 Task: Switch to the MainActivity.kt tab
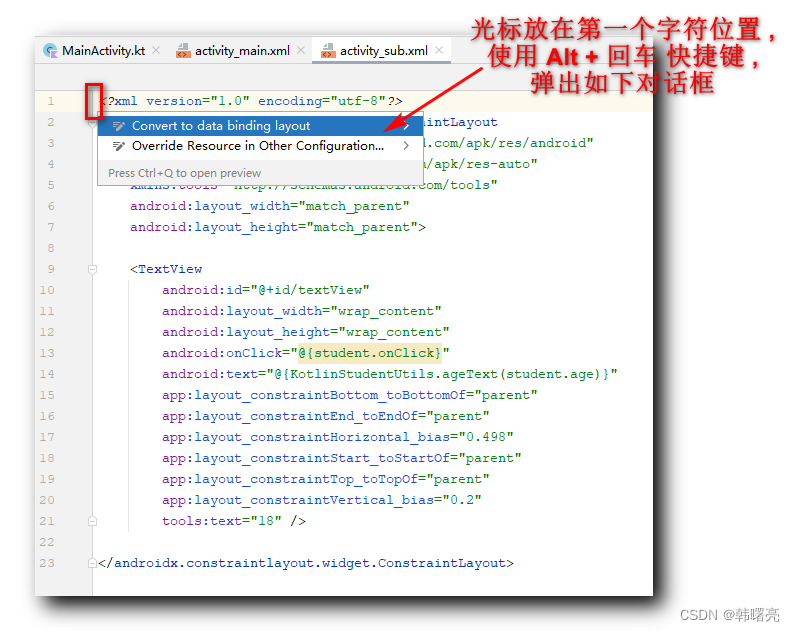point(98,51)
